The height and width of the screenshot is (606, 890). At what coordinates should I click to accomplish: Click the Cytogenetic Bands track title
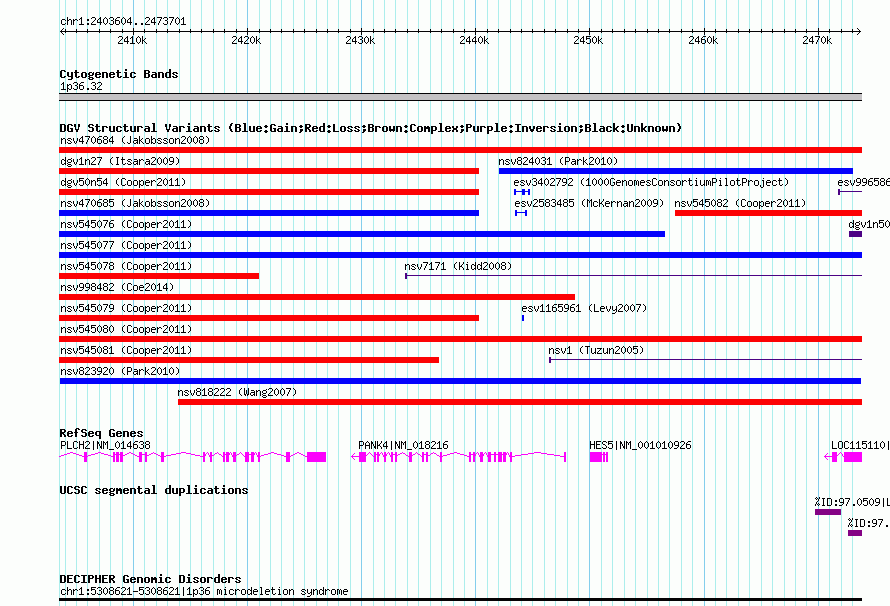coord(119,74)
